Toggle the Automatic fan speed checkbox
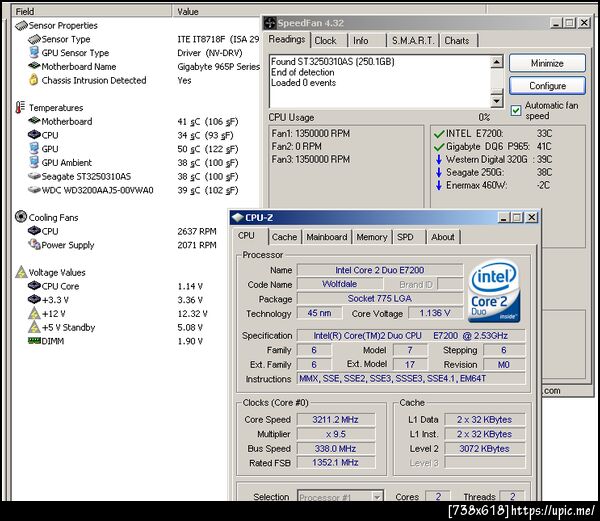Screen dimensions: 600x521 (x=515, y=111)
